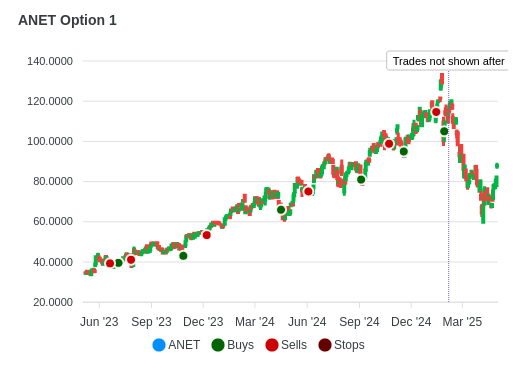Click the 'Trades not shown after' annotation label
Image resolution: width=530 pixels, height=380 pixels.
pos(448,61)
